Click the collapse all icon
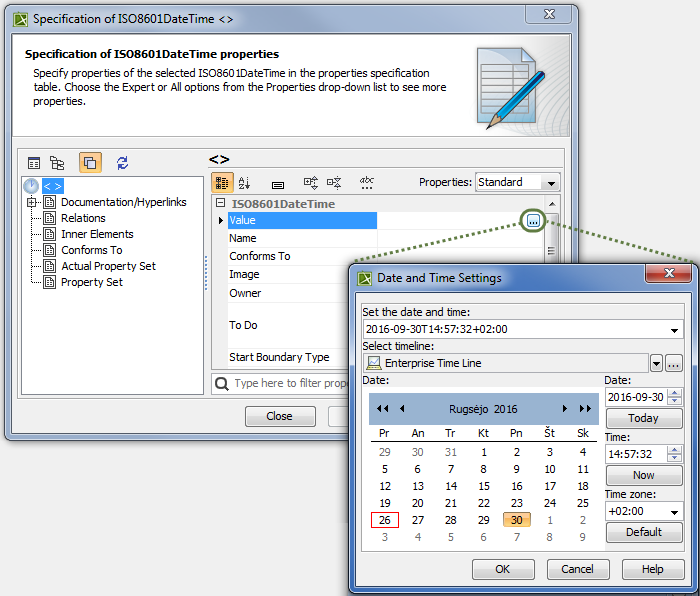This screenshot has height=596, width=700. 334,183
